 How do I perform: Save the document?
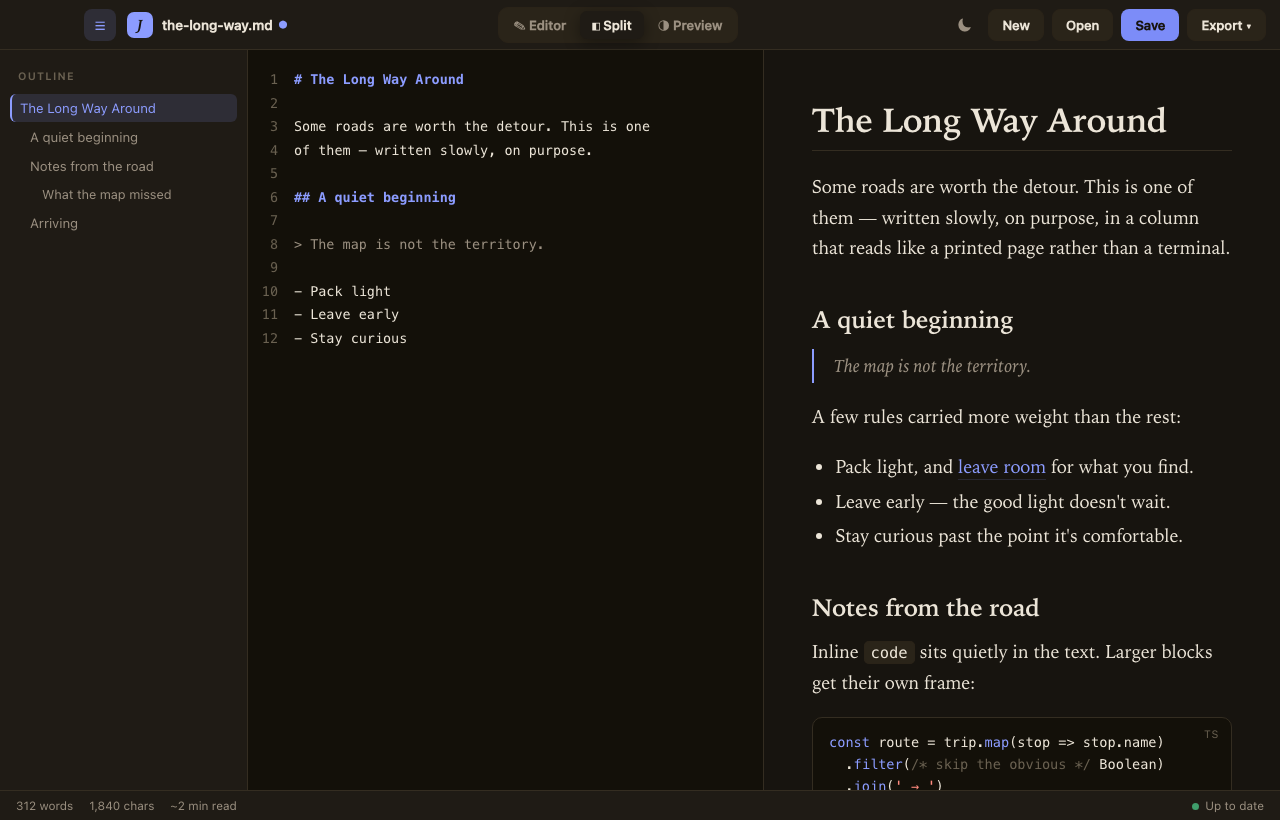pyautogui.click(x=1150, y=25)
